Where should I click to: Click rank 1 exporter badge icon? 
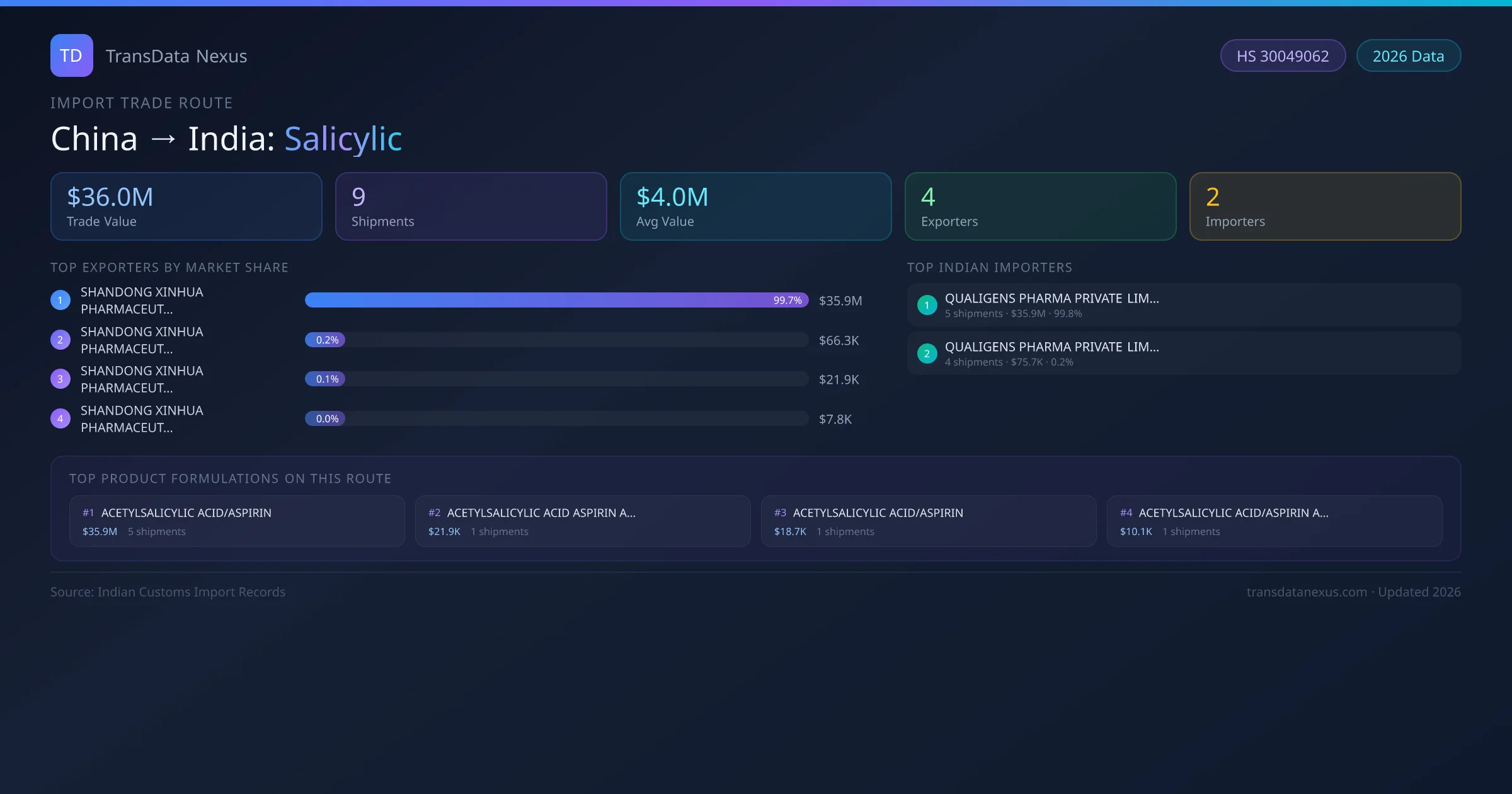coord(60,301)
